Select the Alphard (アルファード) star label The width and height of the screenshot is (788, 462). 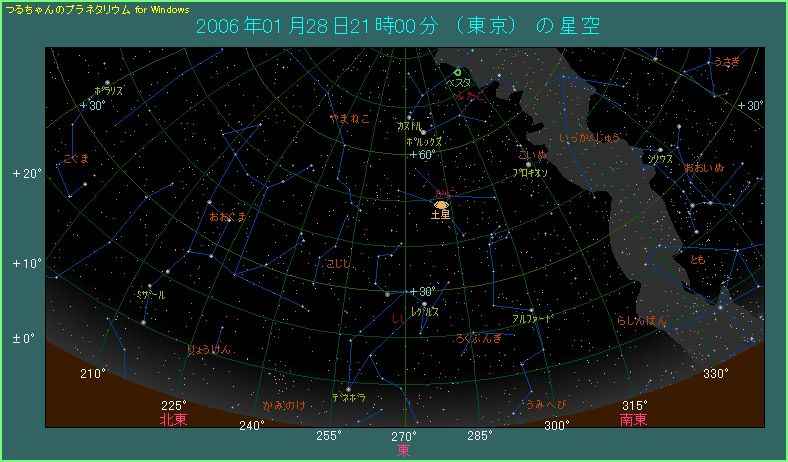[x=531, y=318]
